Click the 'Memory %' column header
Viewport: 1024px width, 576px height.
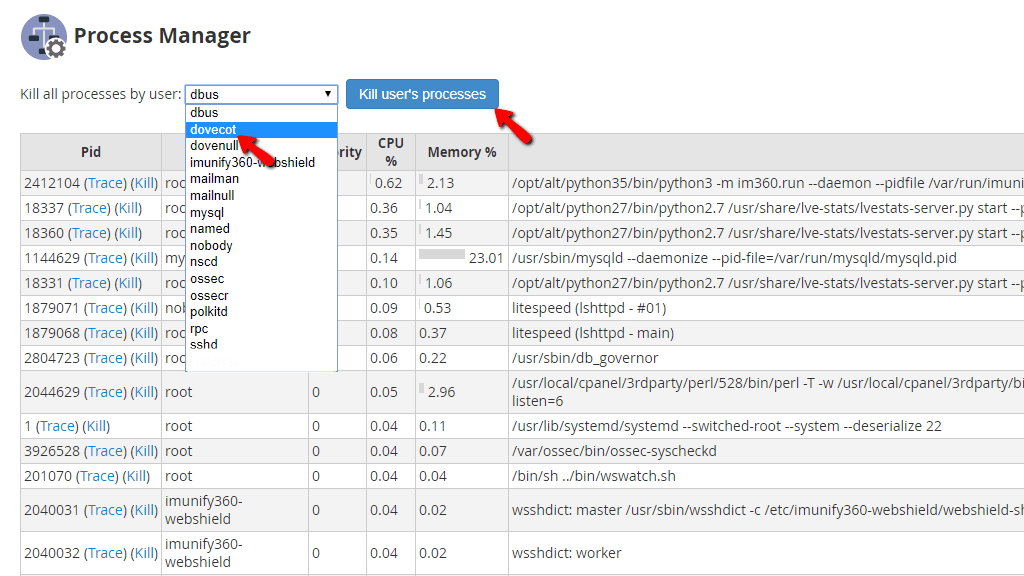click(x=462, y=152)
